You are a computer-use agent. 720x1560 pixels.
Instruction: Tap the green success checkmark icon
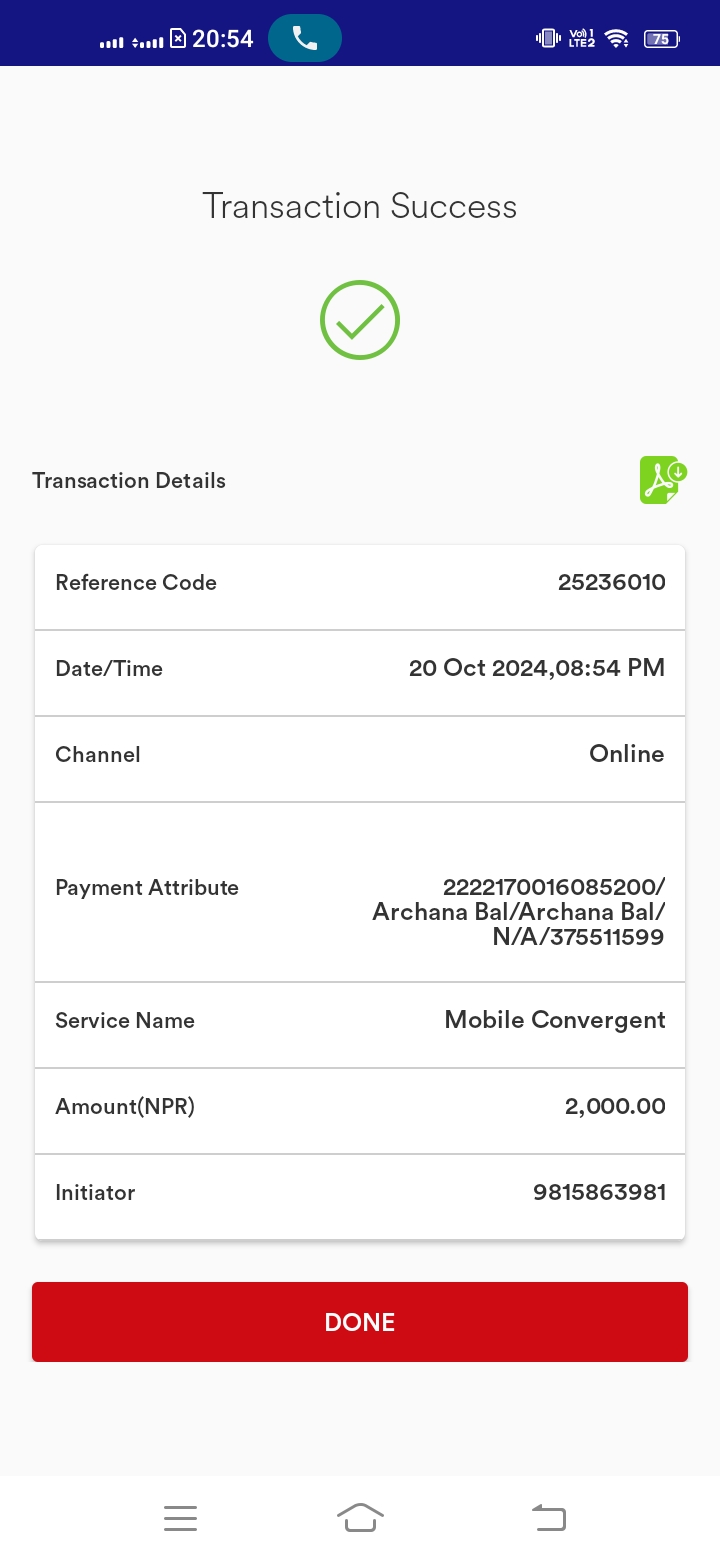coord(360,320)
